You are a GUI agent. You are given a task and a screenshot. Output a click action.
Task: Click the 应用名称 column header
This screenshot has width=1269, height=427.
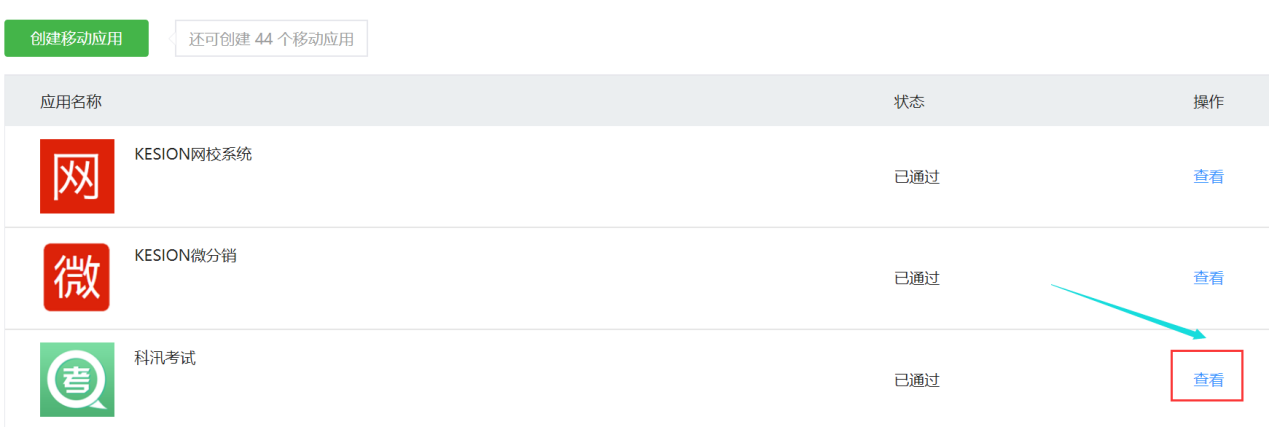[x=71, y=102]
